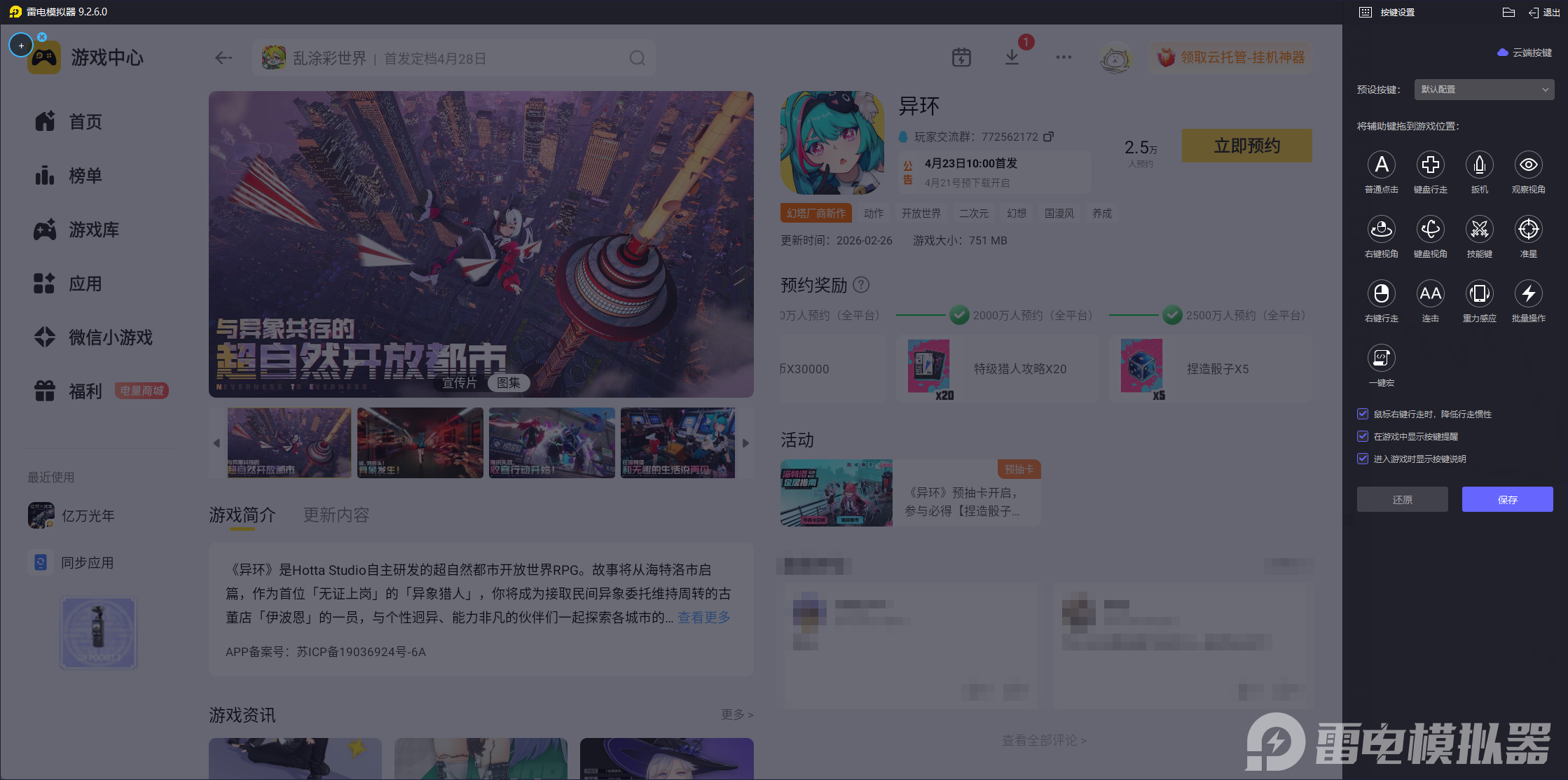Open the 预设按键 默认配置 dropdown
Image resolution: width=1568 pixels, height=780 pixels.
pos(1483,90)
